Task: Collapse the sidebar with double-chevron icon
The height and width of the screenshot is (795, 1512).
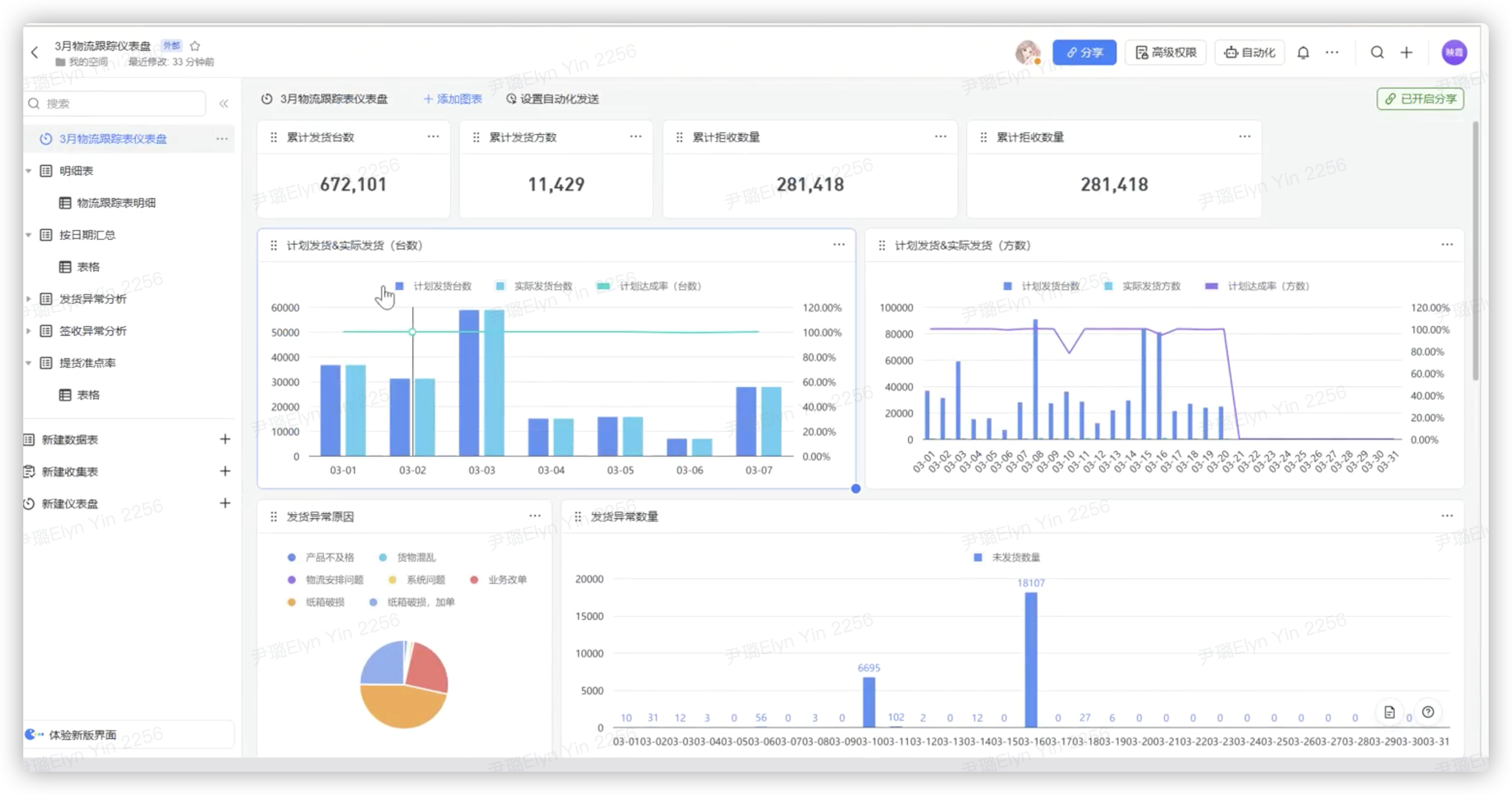Action: coord(224,103)
